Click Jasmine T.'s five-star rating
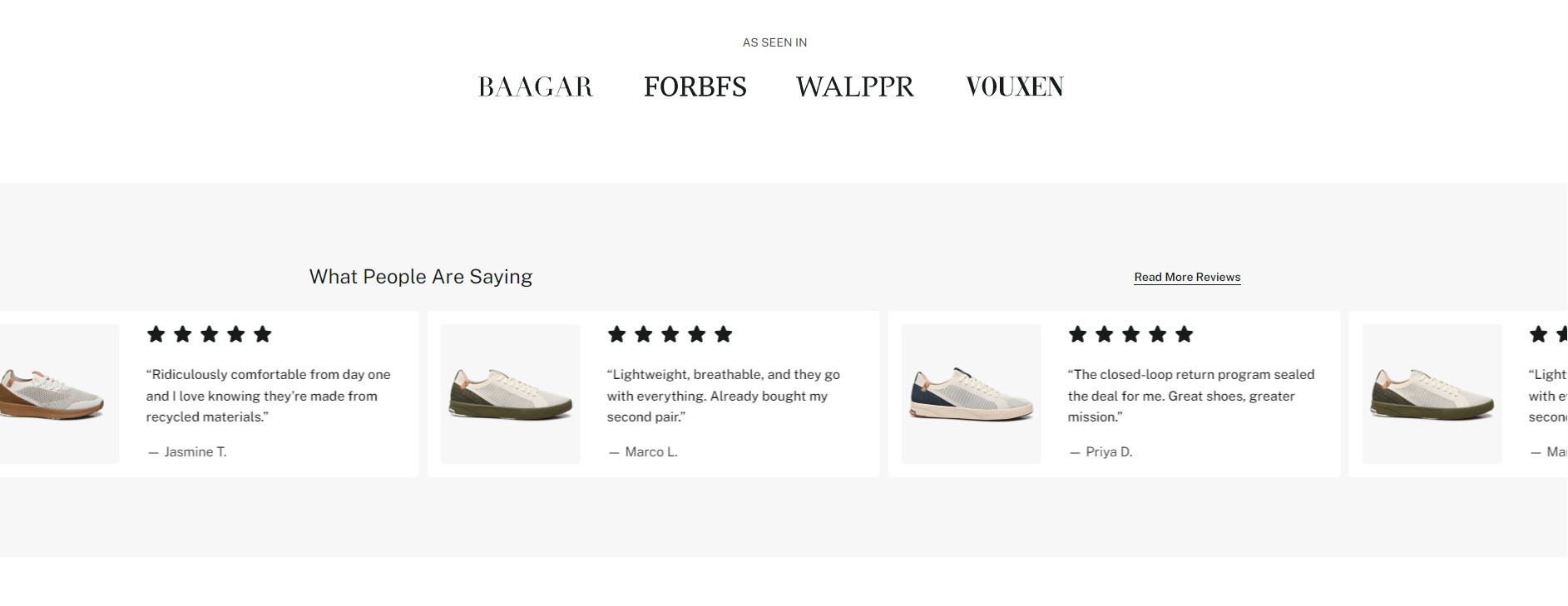1568x606 pixels. coord(210,334)
